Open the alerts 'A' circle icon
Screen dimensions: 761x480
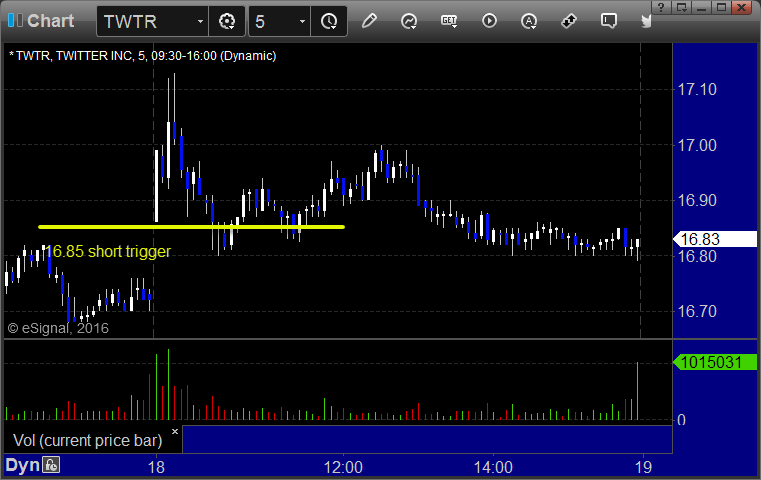(x=529, y=21)
